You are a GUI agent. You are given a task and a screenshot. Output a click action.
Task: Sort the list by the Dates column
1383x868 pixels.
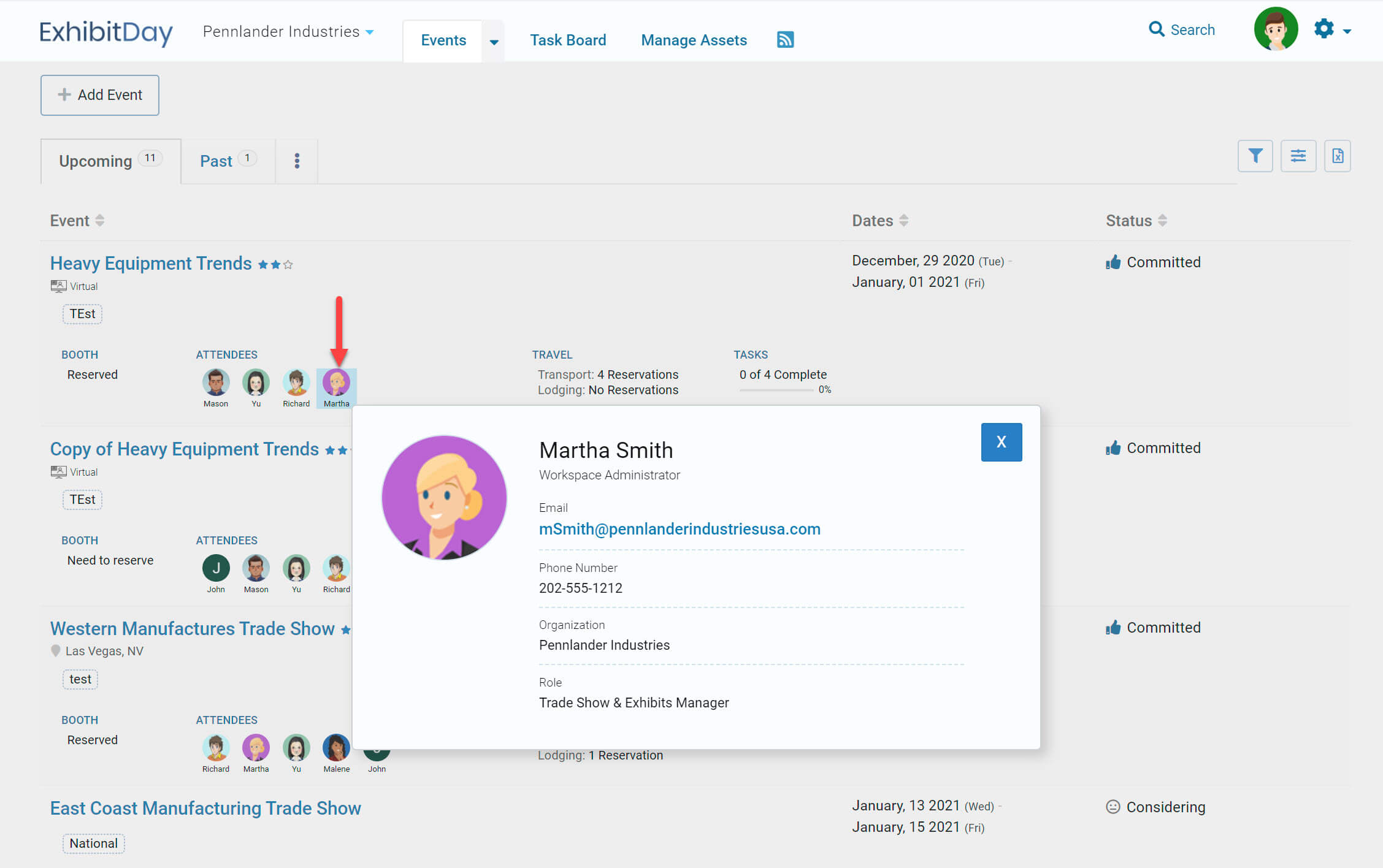pos(903,221)
